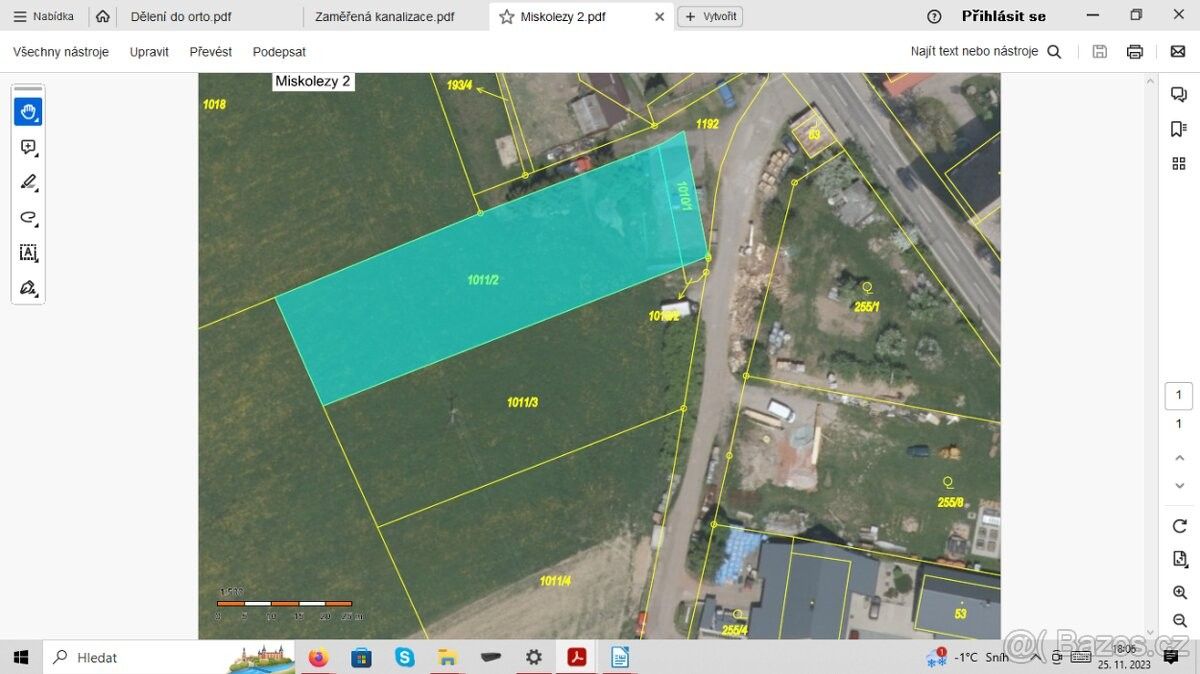
Task: Go to the previous page arrow
Action: (1179, 457)
